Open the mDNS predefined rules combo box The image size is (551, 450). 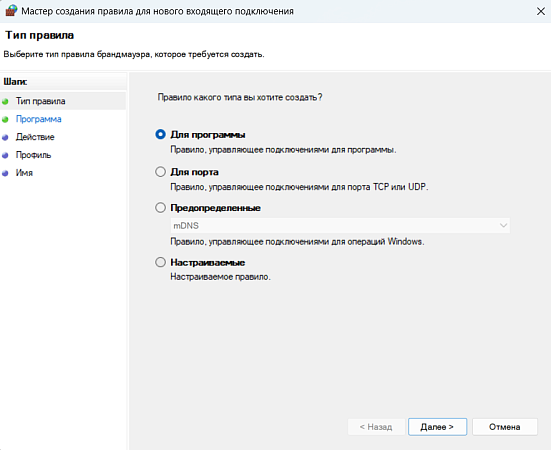point(340,226)
